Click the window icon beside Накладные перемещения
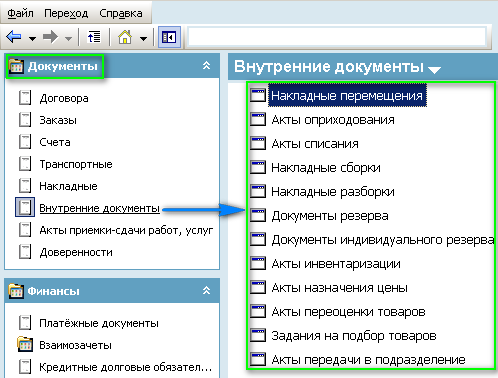Image resolution: width=498 pixels, height=378 pixels. click(258, 95)
